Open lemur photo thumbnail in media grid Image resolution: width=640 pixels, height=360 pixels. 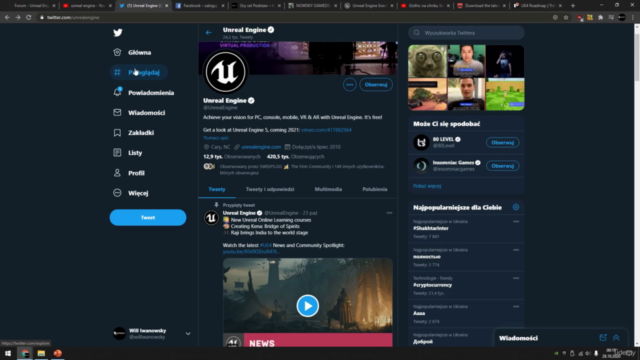pyautogui.click(x=427, y=61)
